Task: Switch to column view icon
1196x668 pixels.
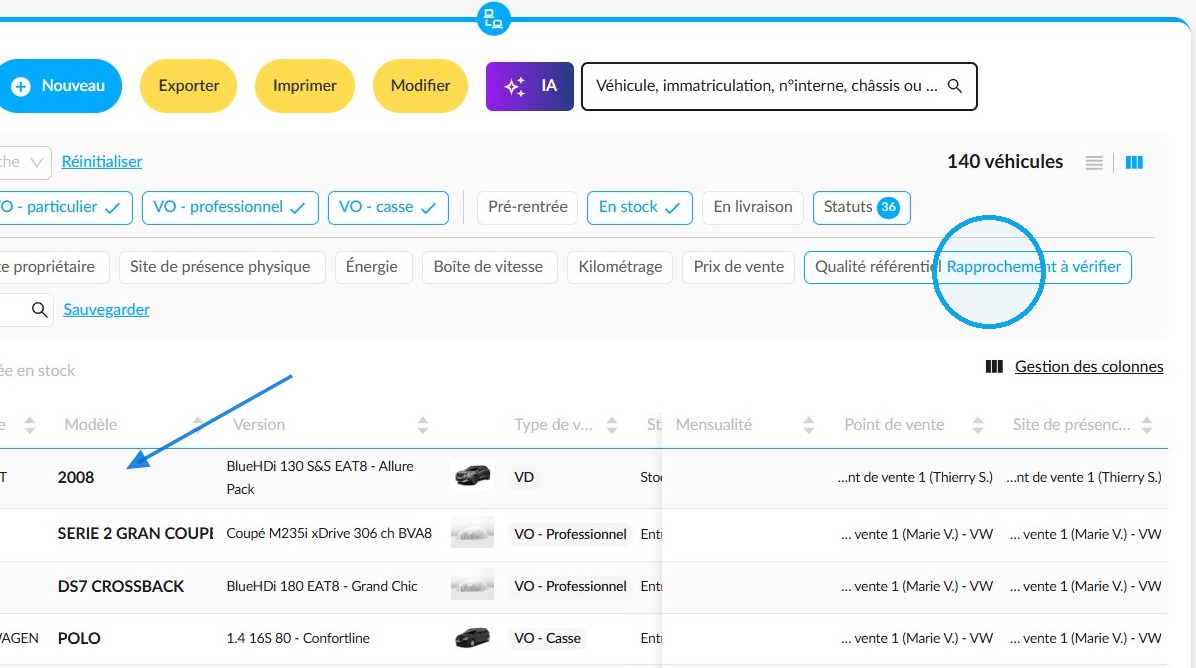Action: coord(1134,162)
